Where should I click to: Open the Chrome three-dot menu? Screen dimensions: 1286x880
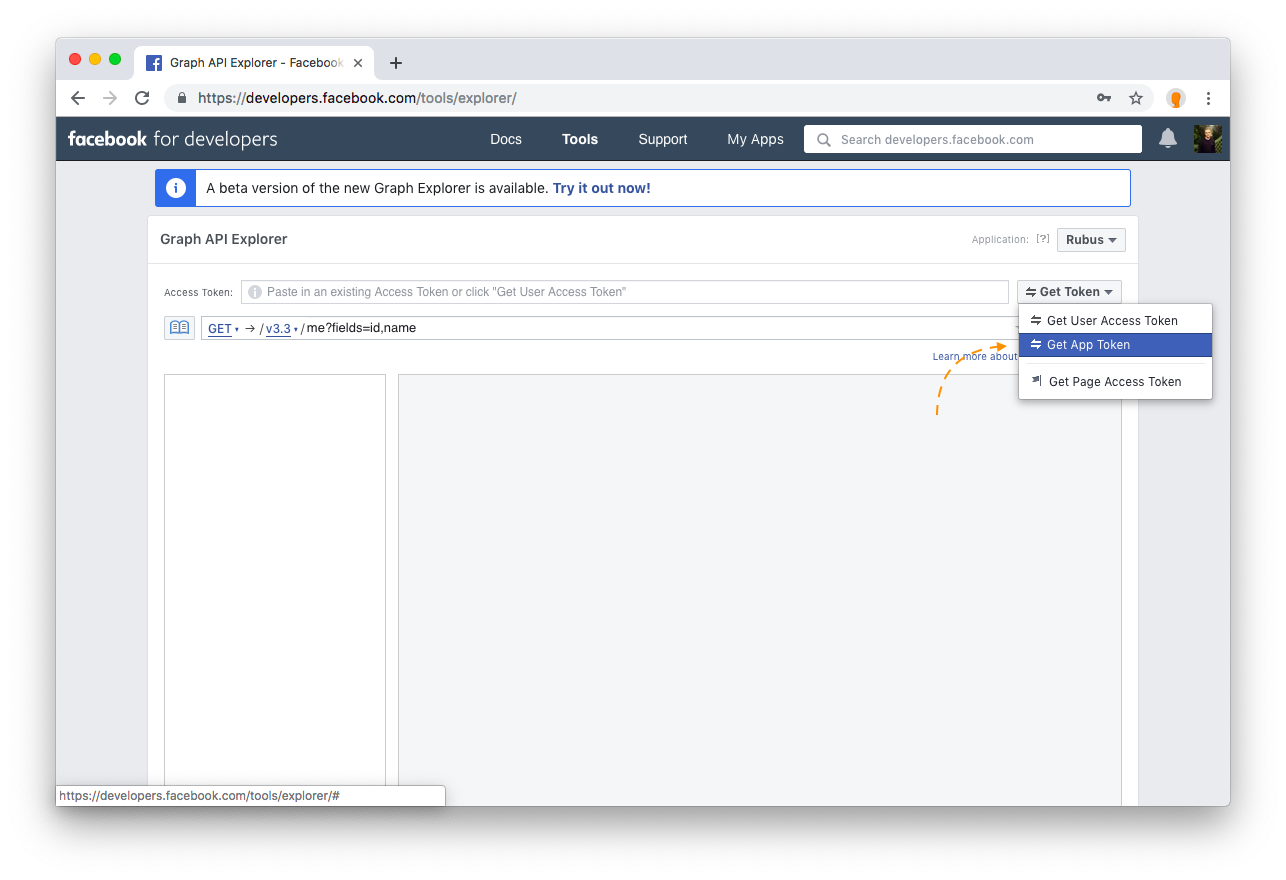tap(1208, 98)
